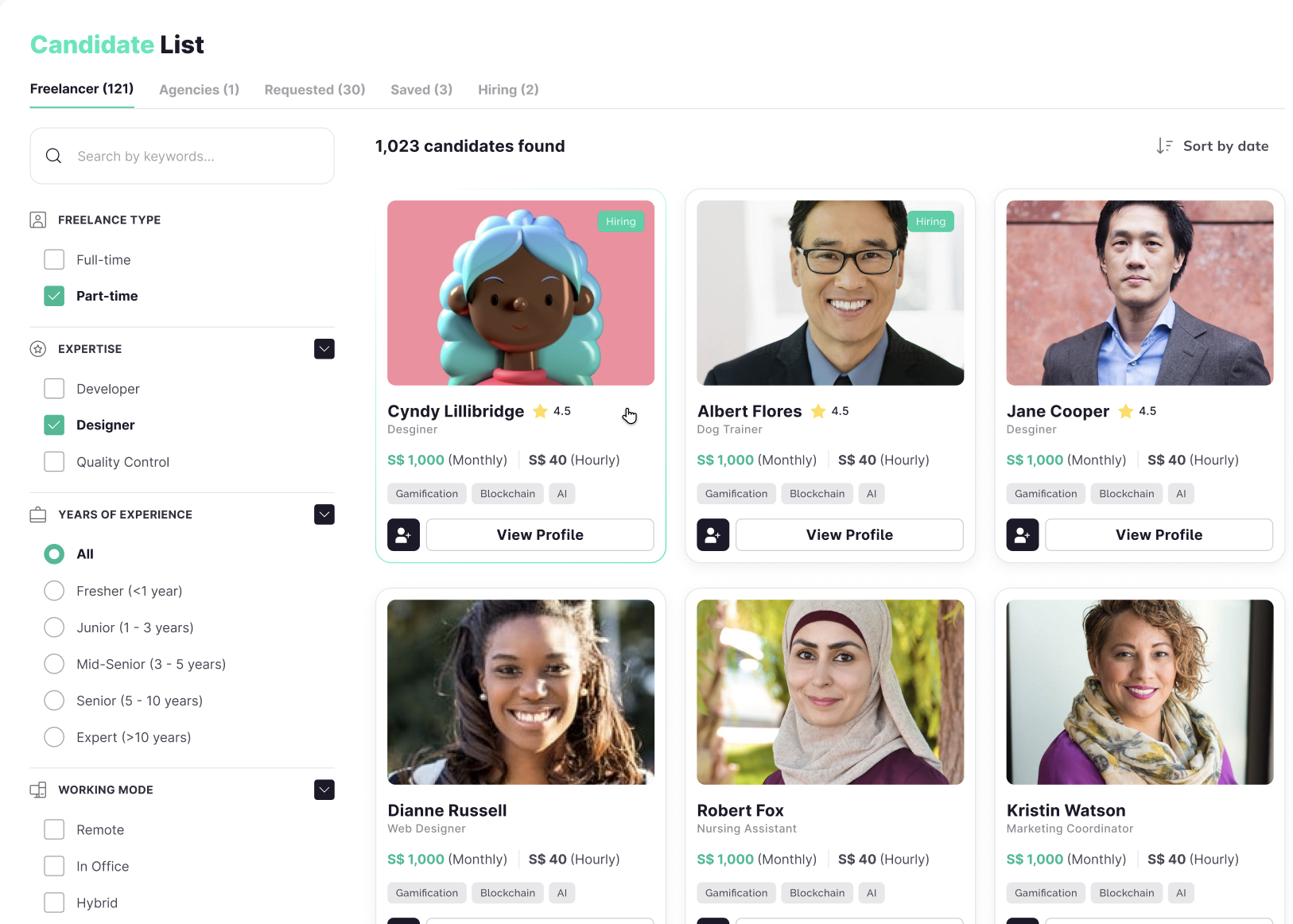Click add-user icon on Jane Cooper card
The width and height of the screenshot is (1293, 924).
pos(1022,534)
